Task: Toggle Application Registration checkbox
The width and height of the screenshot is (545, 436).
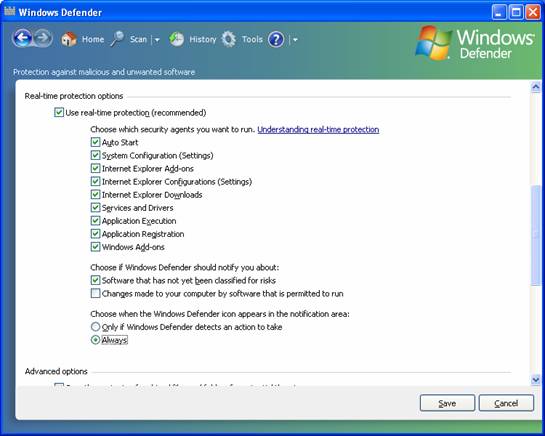Action: (x=95, y=234)
